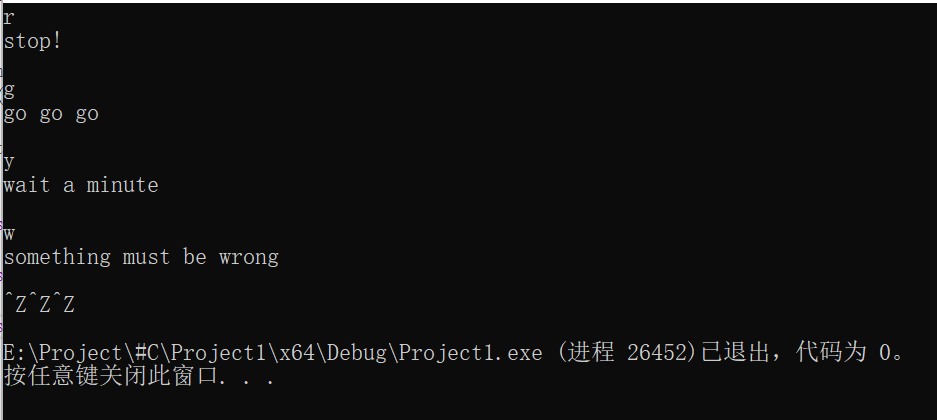937x420 pixels.
Task: Click the input letter "g" line
Action: point(9,90)
